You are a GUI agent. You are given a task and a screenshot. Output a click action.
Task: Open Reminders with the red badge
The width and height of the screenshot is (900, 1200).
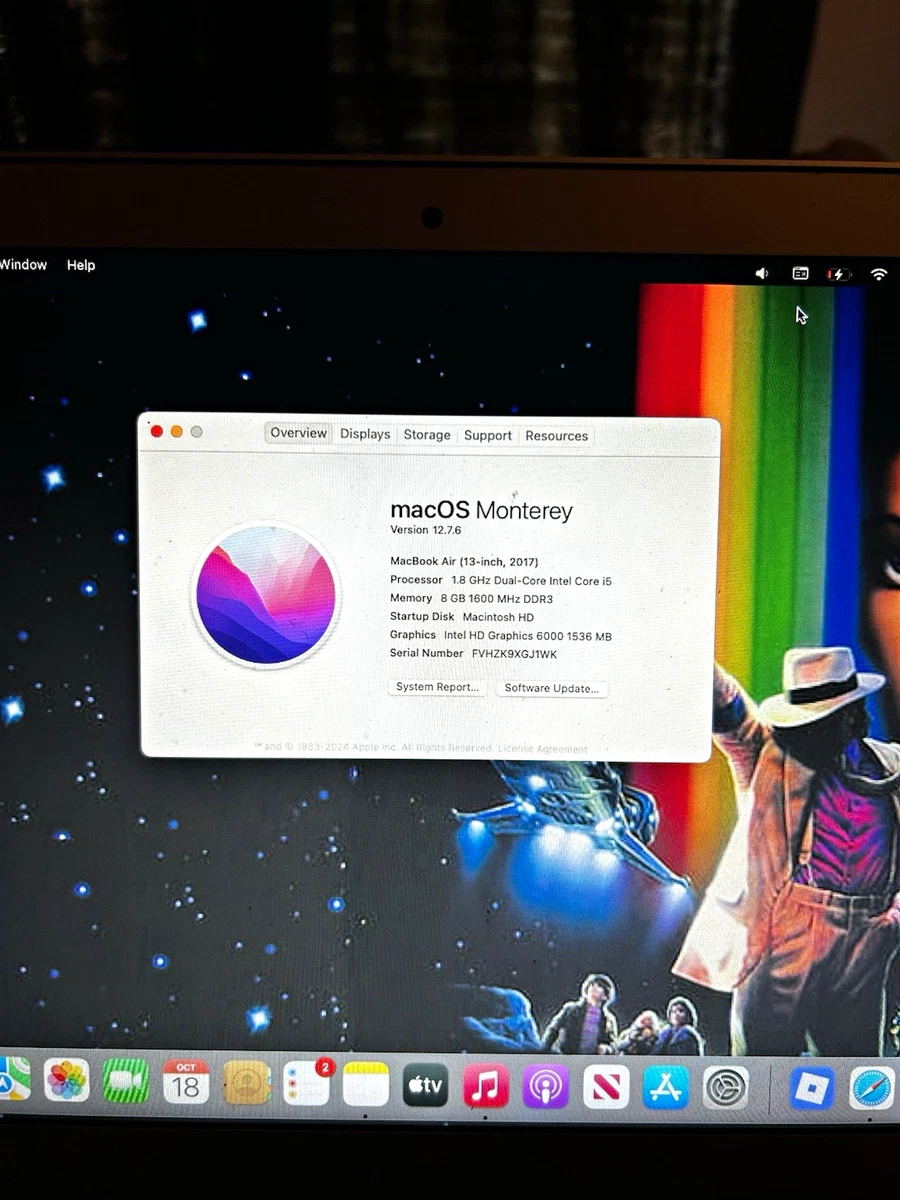tap(307, 1083)
